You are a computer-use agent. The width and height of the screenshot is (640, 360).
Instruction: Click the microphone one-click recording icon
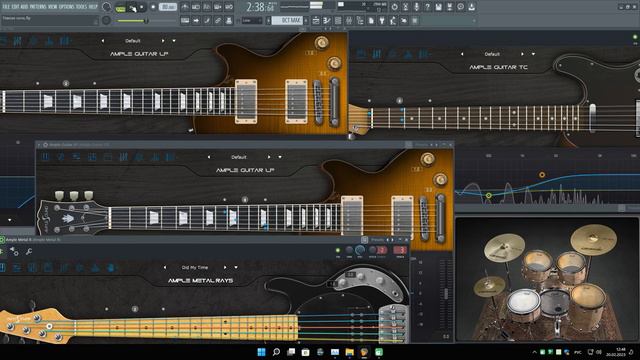click(416, 7)
